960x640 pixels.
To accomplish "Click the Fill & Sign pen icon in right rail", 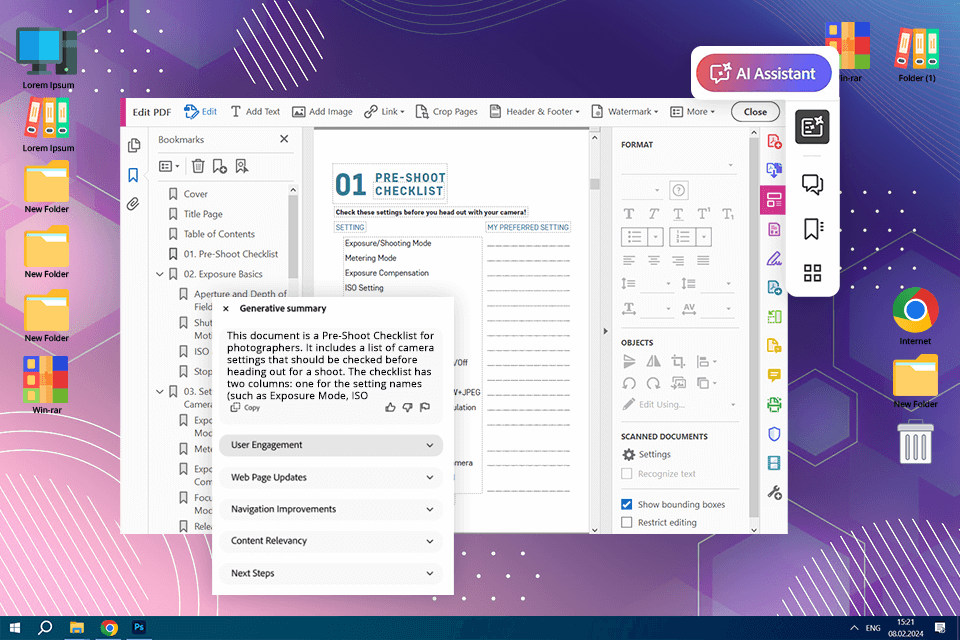I will [x=774, y=259].
